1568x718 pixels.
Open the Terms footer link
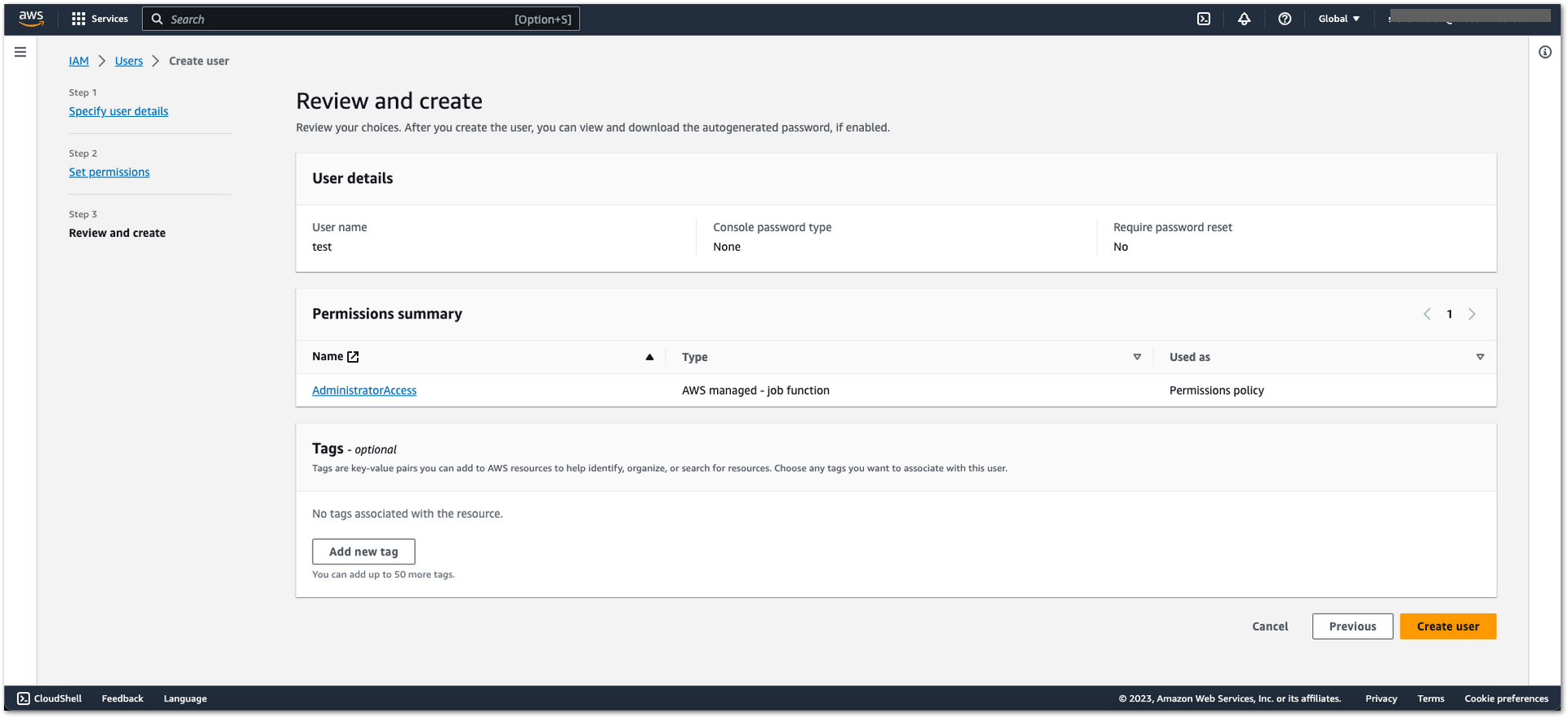[1431, 698]
